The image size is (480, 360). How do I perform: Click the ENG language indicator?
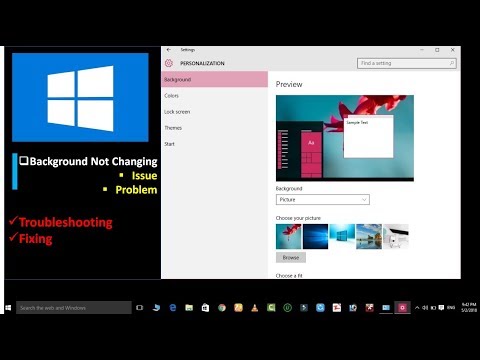(x=451, y=308)
